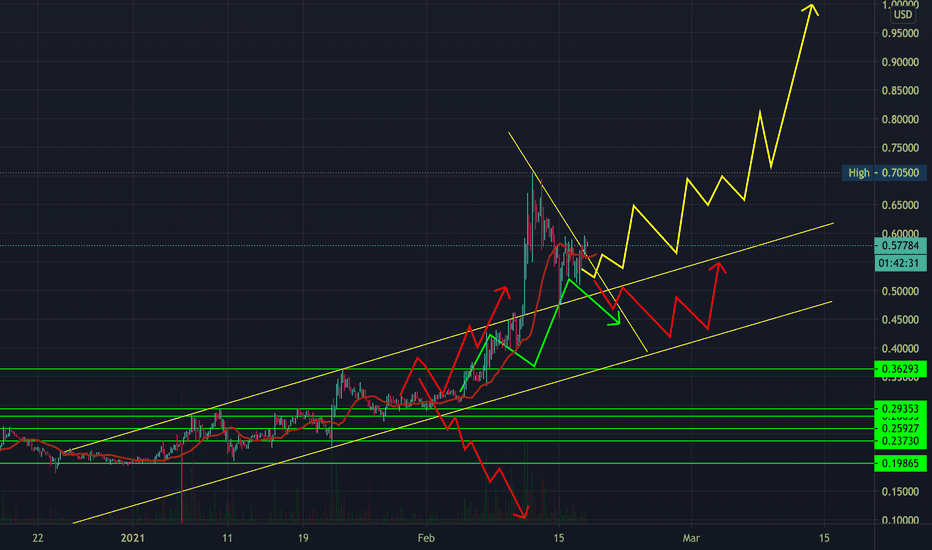The width and height of the screenshot is (932, 550).
Task: Click the 2021 date label on time axis
Action: pos(133,538)
